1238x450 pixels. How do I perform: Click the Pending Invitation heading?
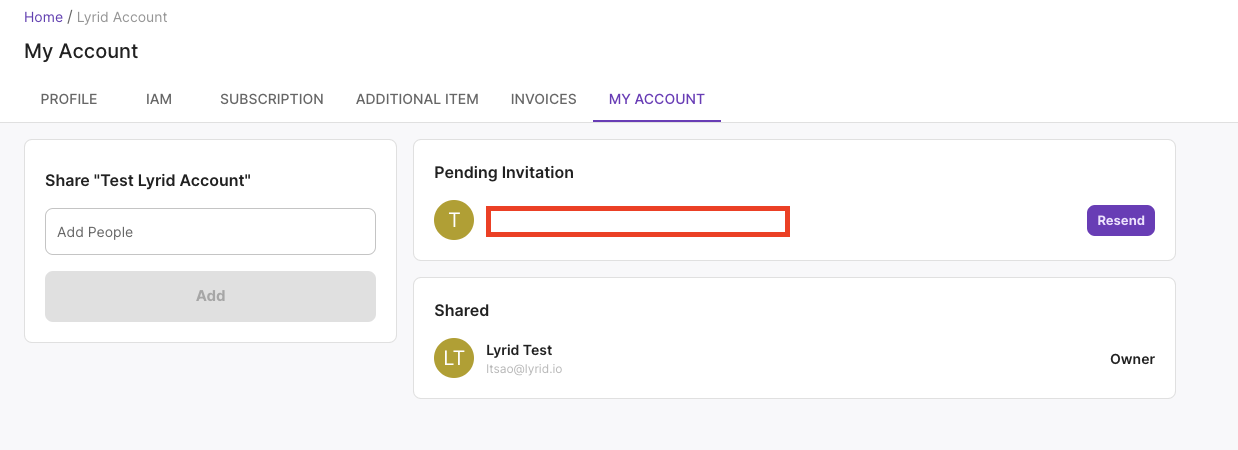pyautogui.click(x=504, y=172)
